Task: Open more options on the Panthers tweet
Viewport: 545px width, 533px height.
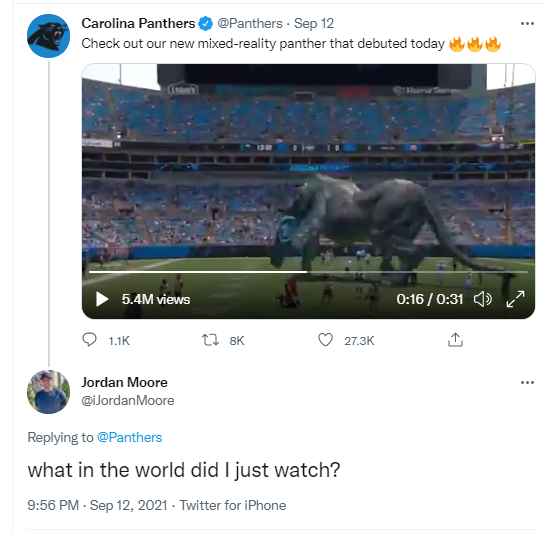Action: pyautogui.click(x=527, y=24)
